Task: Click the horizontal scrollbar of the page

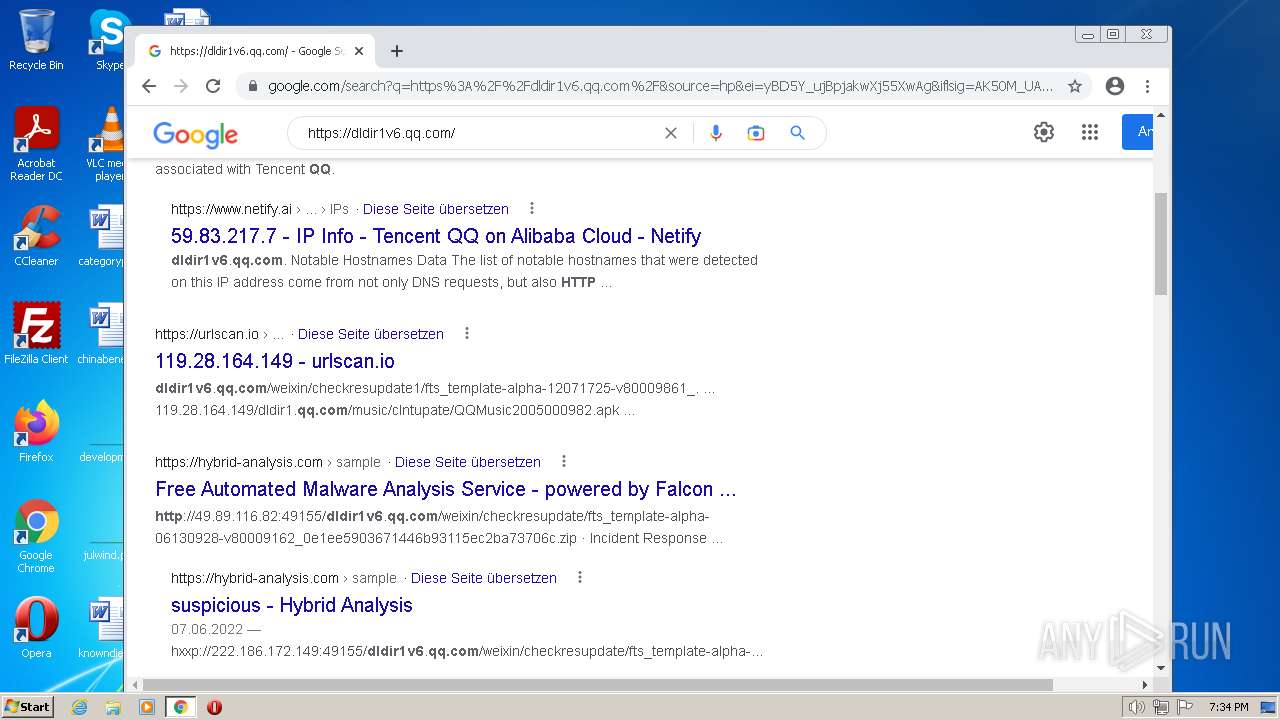Action: click(x=598, y=685)
